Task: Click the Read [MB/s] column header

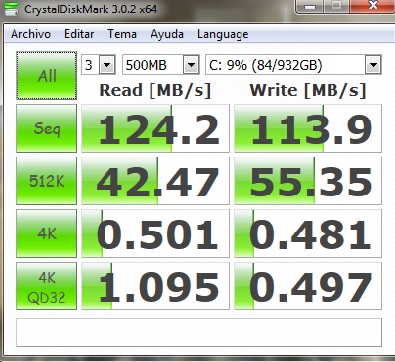Action: point(155,90)
